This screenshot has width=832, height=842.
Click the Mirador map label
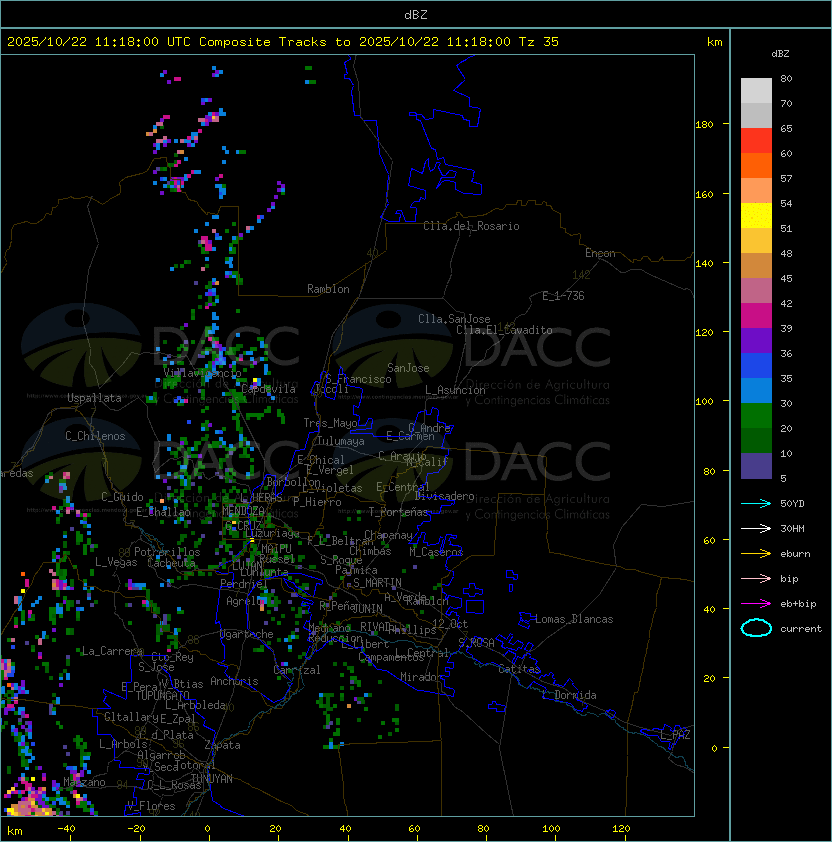(x=421, y=677)
